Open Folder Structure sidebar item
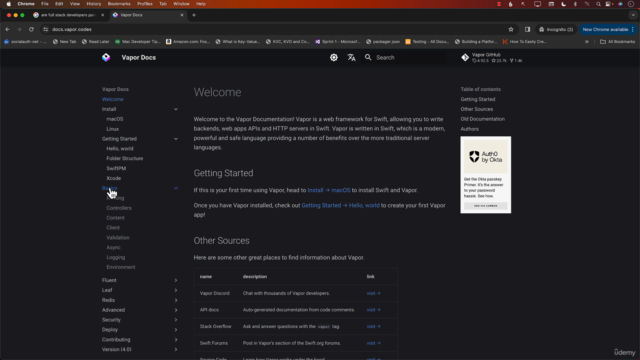This screenshot has height=360, width=640. click(125, 158)
